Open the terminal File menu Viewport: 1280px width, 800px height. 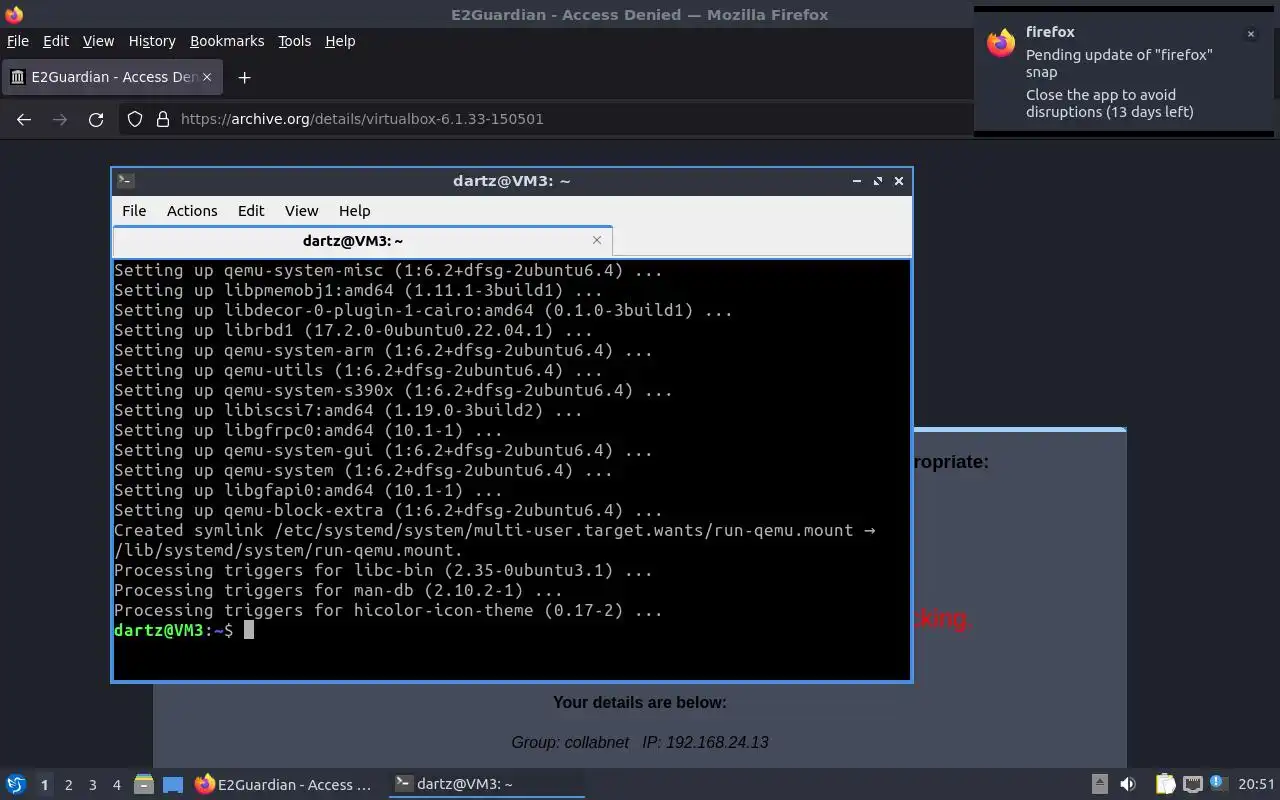[134, 211]
